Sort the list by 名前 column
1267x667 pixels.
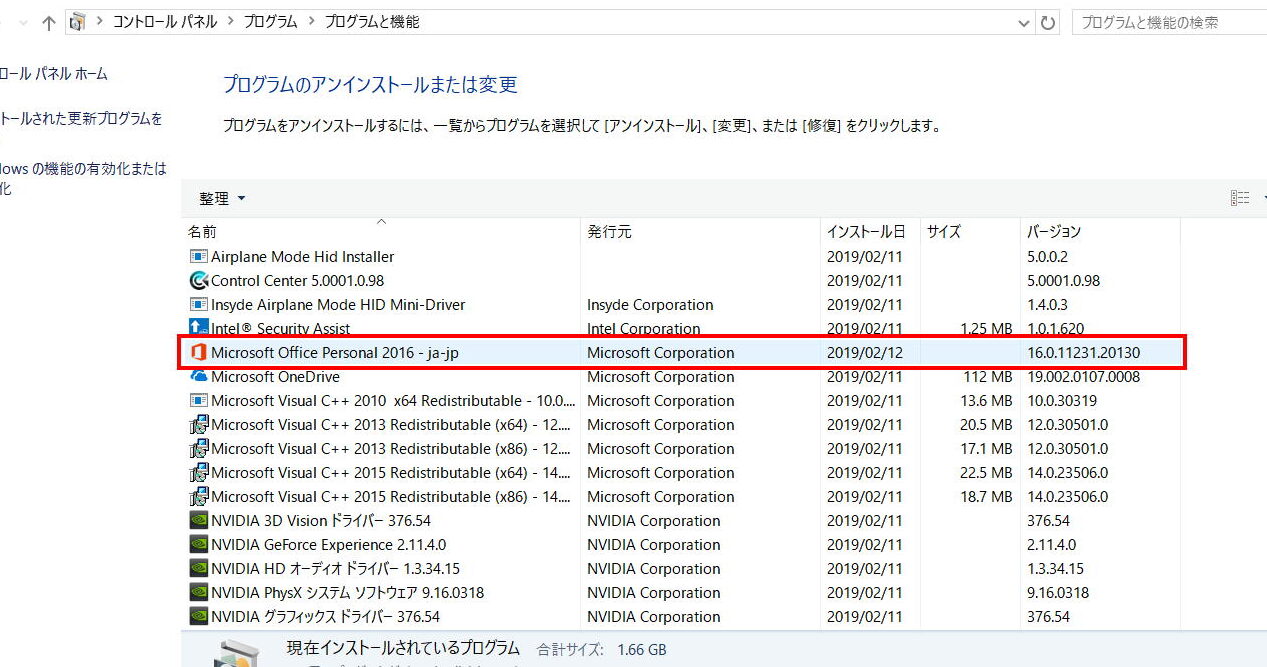381,231
